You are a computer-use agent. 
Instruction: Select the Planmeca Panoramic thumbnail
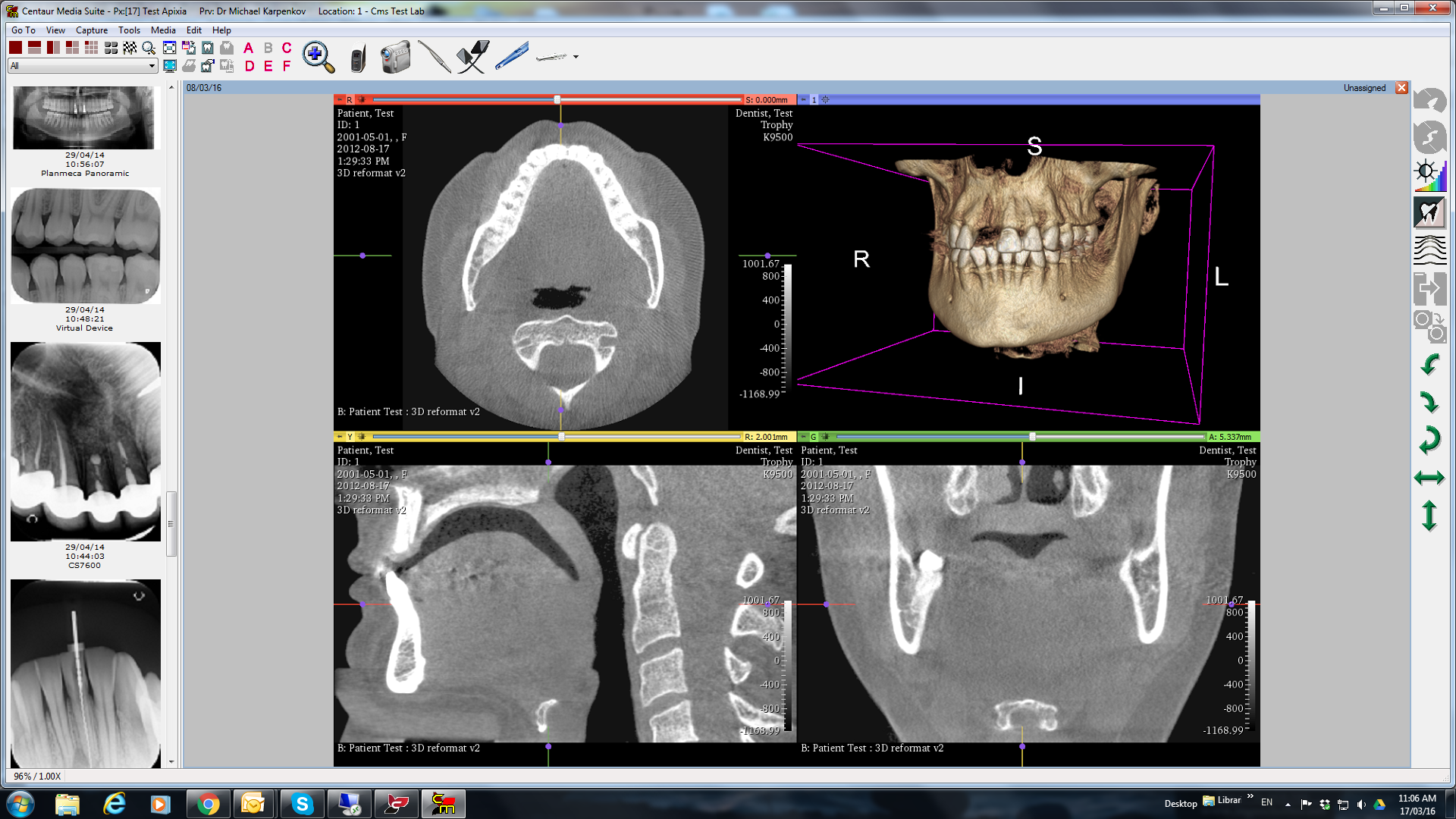[x=83, y=118]
